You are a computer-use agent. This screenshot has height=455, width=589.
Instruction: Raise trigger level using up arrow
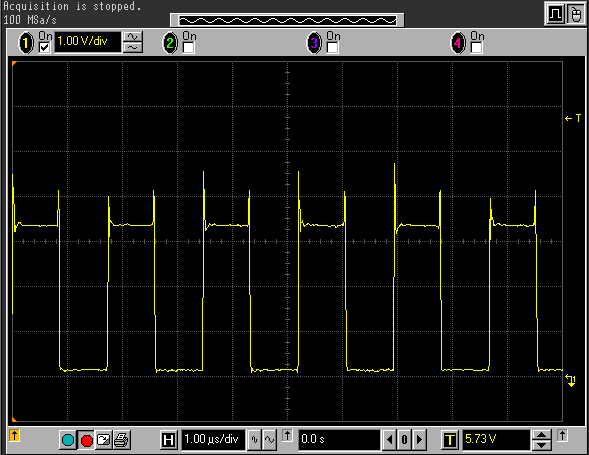[x=541, y=435]
